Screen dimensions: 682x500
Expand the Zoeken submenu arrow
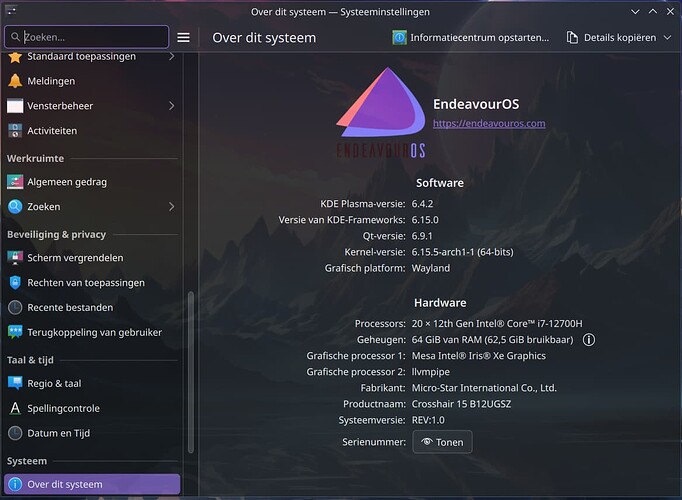tap(171, 207)
